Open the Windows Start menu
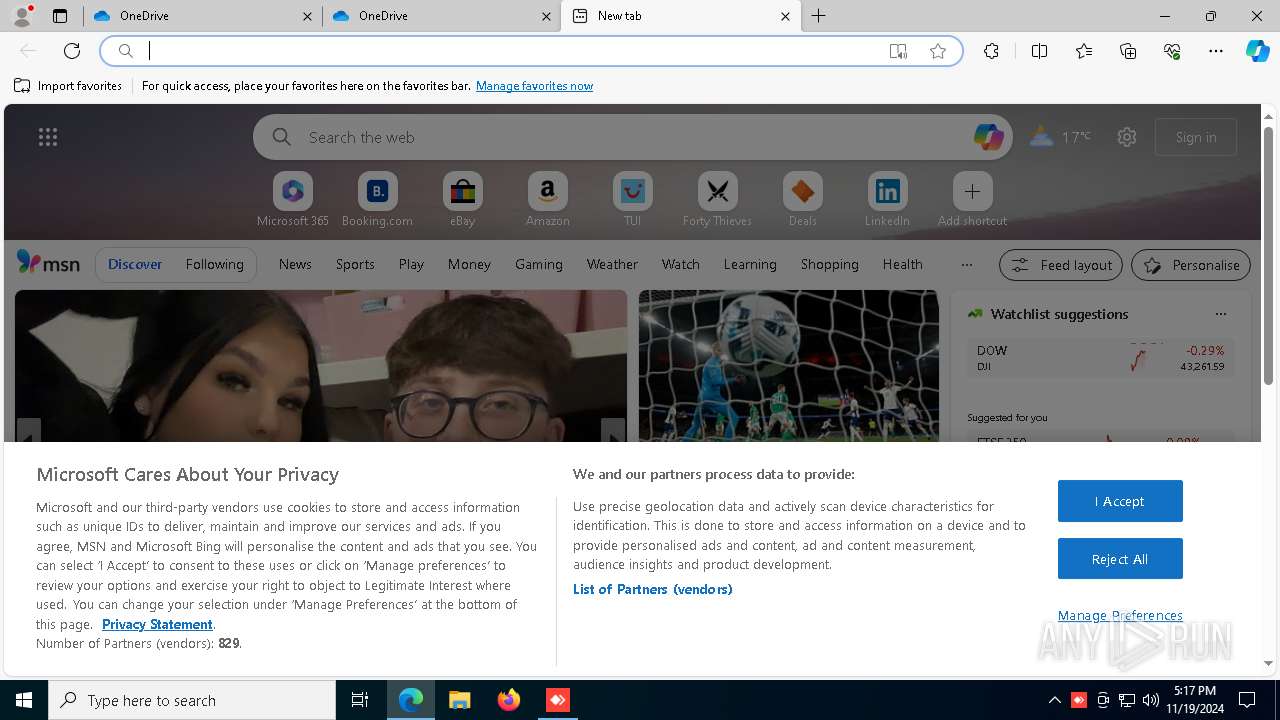 pos(24,700)
